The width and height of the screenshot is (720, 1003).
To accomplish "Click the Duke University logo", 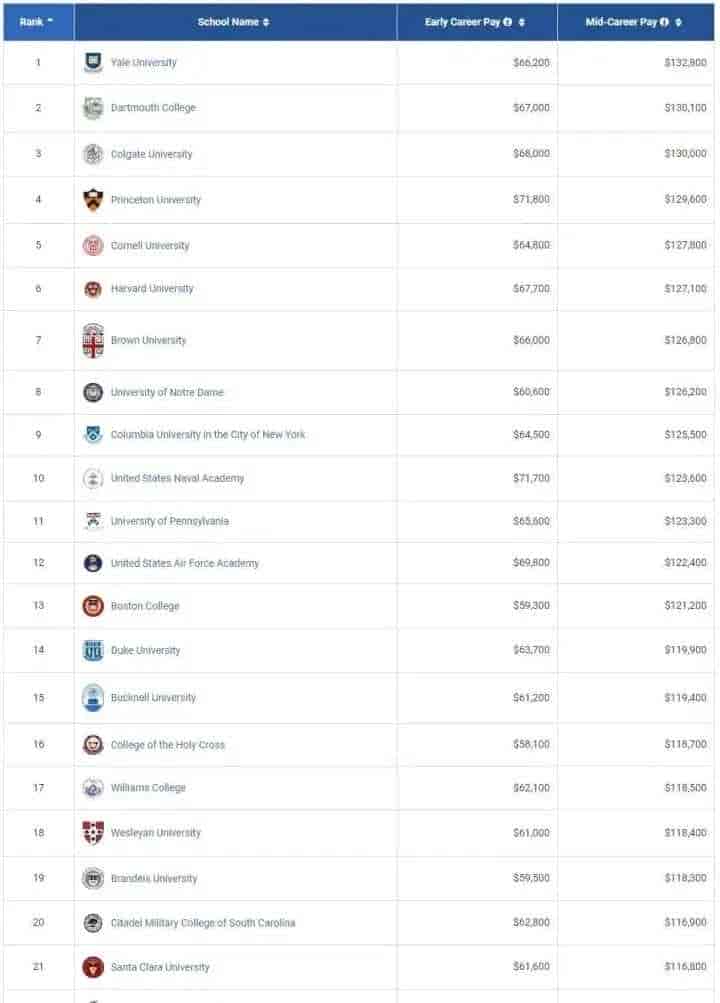I will pos(93,650).
